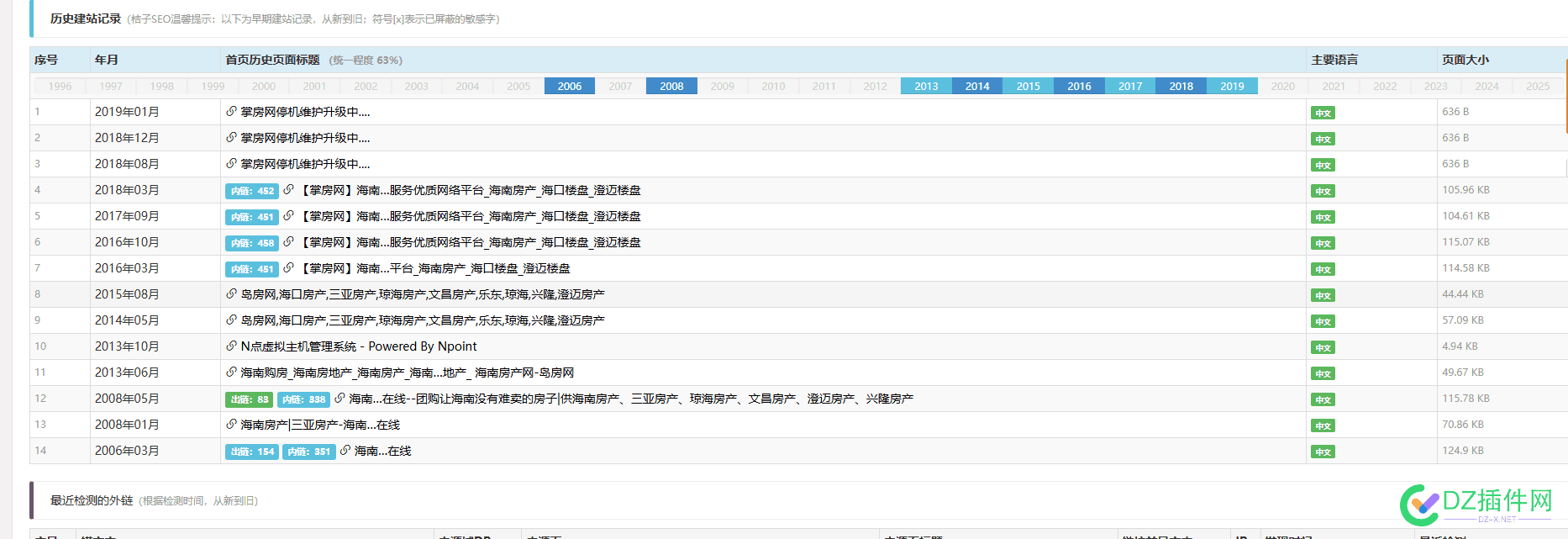
Task: Open 海南房产|三亚房产 title in 2008年01月 row
Action: pyautogui.click(x=320, y=425)
